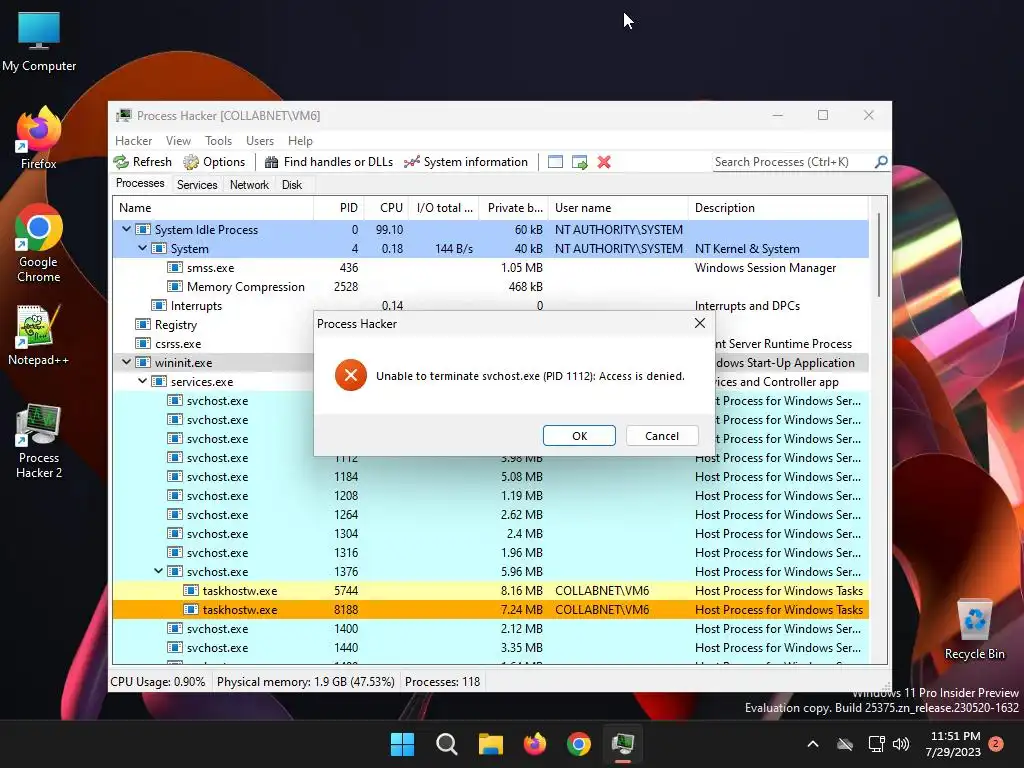The height and width of the screenshot is (768, 1024).
Task: Open the Help menu
Action: pos(300,140)
